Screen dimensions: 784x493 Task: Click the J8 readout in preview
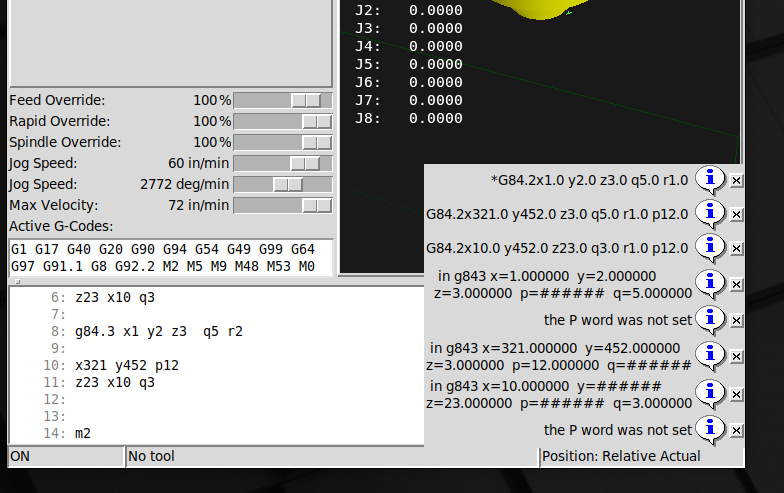(x=409, y=118)
